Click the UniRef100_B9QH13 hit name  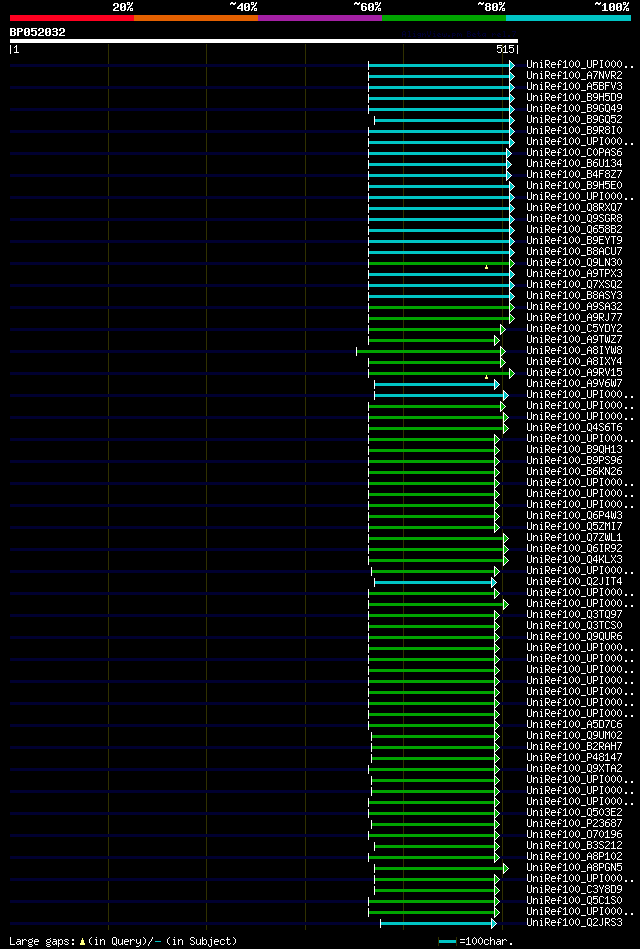[x=574, y=450]
